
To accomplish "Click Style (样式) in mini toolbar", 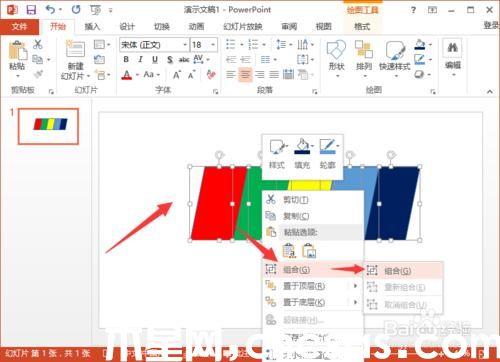I will 277,154.
